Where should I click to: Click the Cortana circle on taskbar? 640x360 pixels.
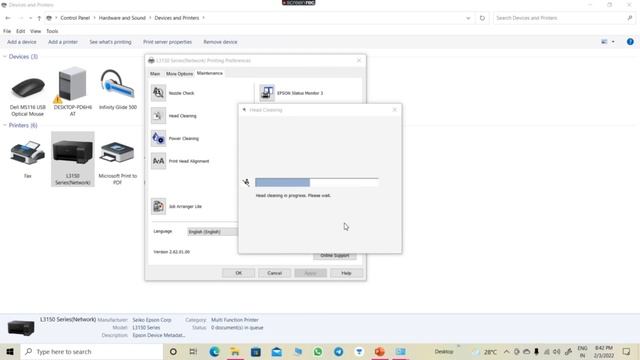tap(173, 351)
